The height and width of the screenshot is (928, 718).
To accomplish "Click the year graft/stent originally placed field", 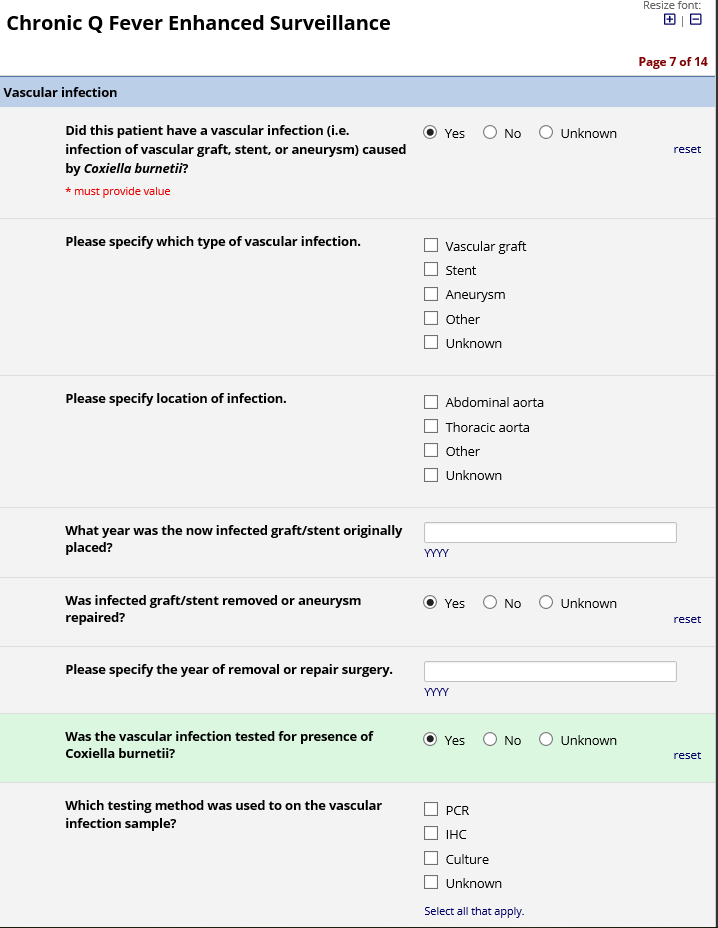I will click(x=550, y=532).
